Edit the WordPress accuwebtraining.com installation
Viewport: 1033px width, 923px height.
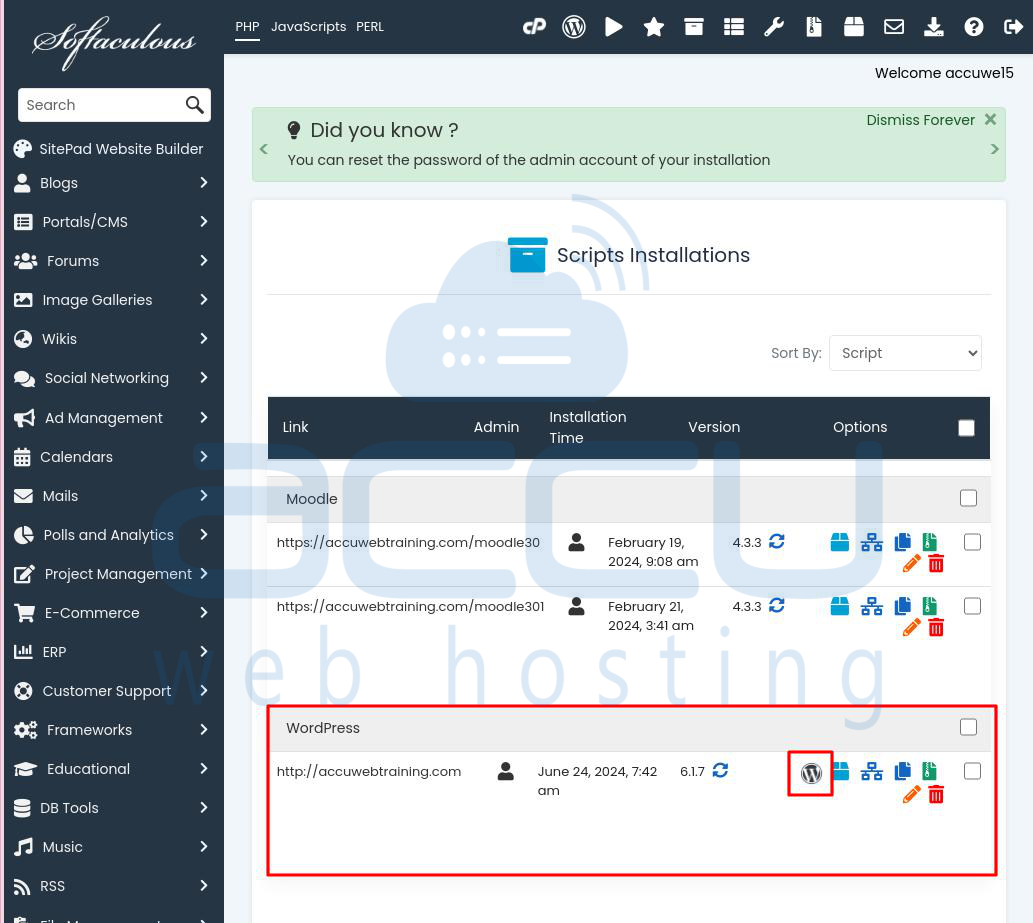click(912, 795)
